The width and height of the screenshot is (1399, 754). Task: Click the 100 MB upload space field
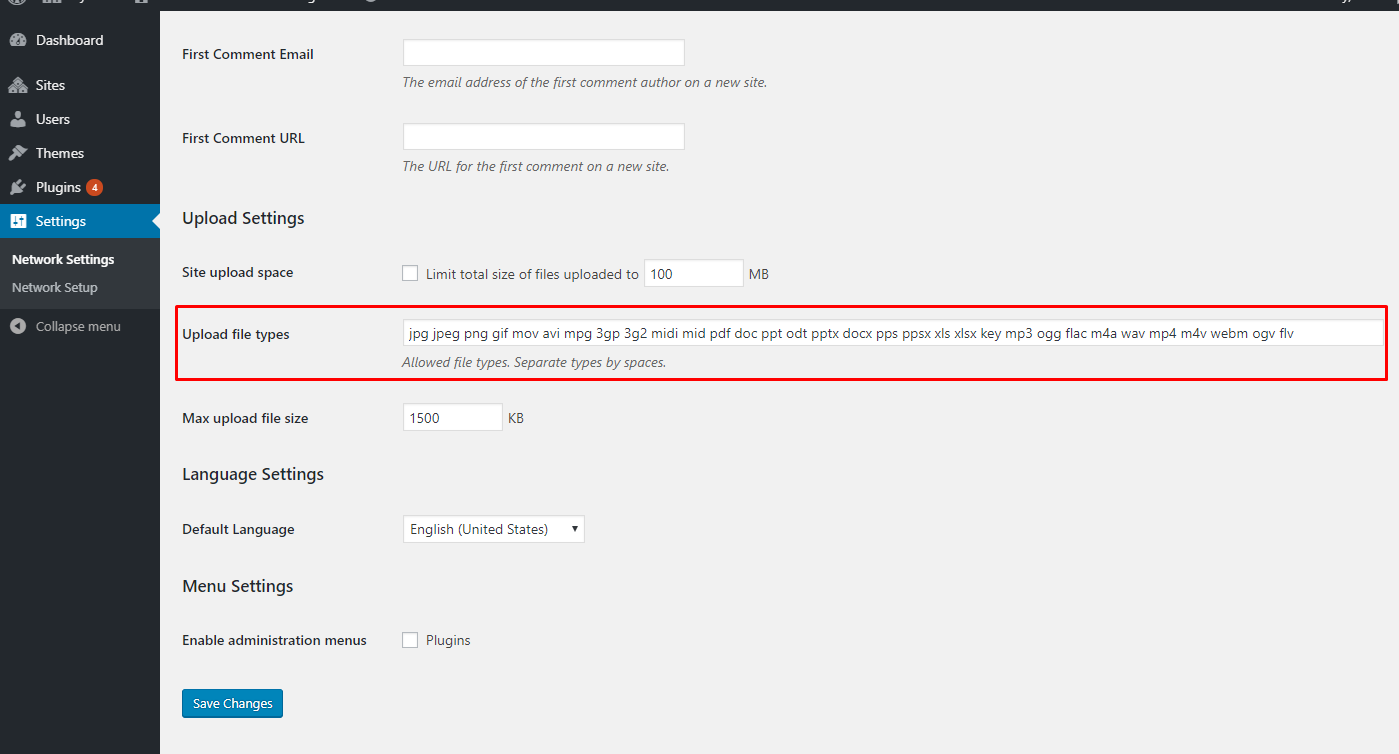pyautogui.click(x=693, y=273)
